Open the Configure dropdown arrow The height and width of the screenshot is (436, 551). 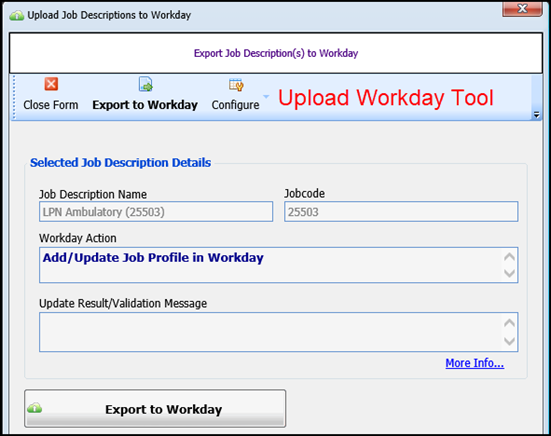(x=266, y=96)
